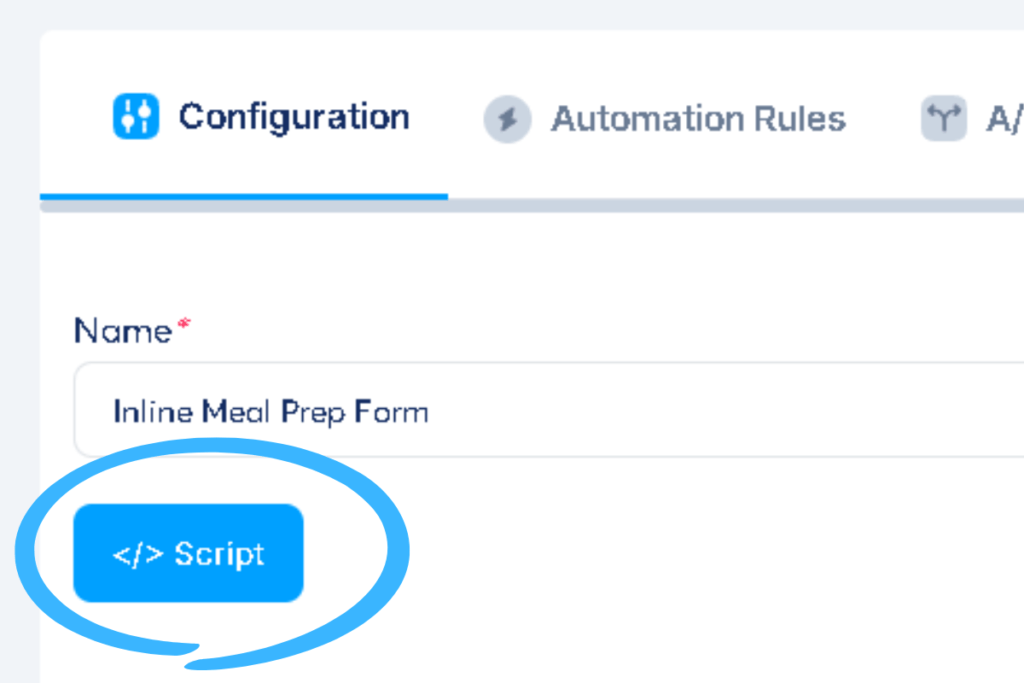This screenshot has height=683, width=1024.
Task: Open Configuration via its filter-sliders icon
Action: click(135, 117)
